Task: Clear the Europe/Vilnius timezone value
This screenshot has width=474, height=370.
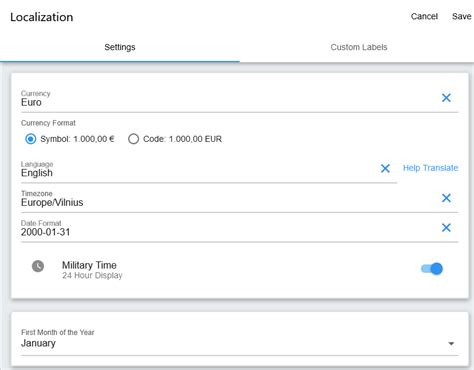Action: point(446,198)
